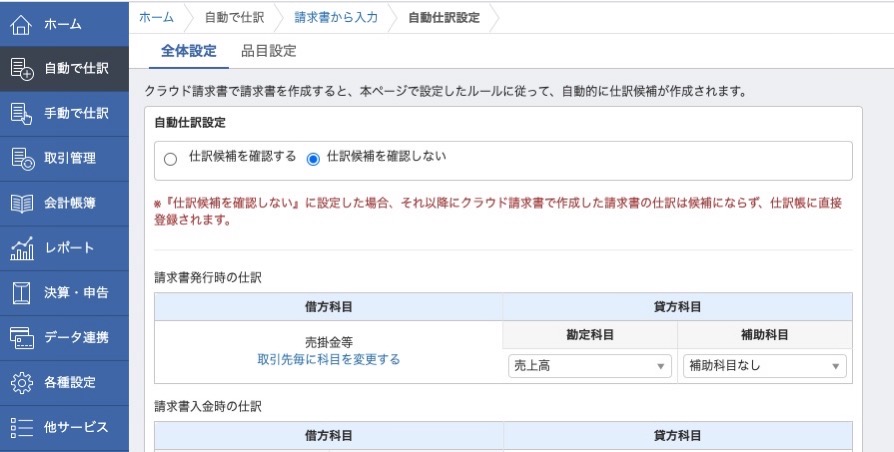Switch to the 品目設定 tab
The height and width of the screenshot is (452, 894).
pyautogui.click(x=269, y=51)
